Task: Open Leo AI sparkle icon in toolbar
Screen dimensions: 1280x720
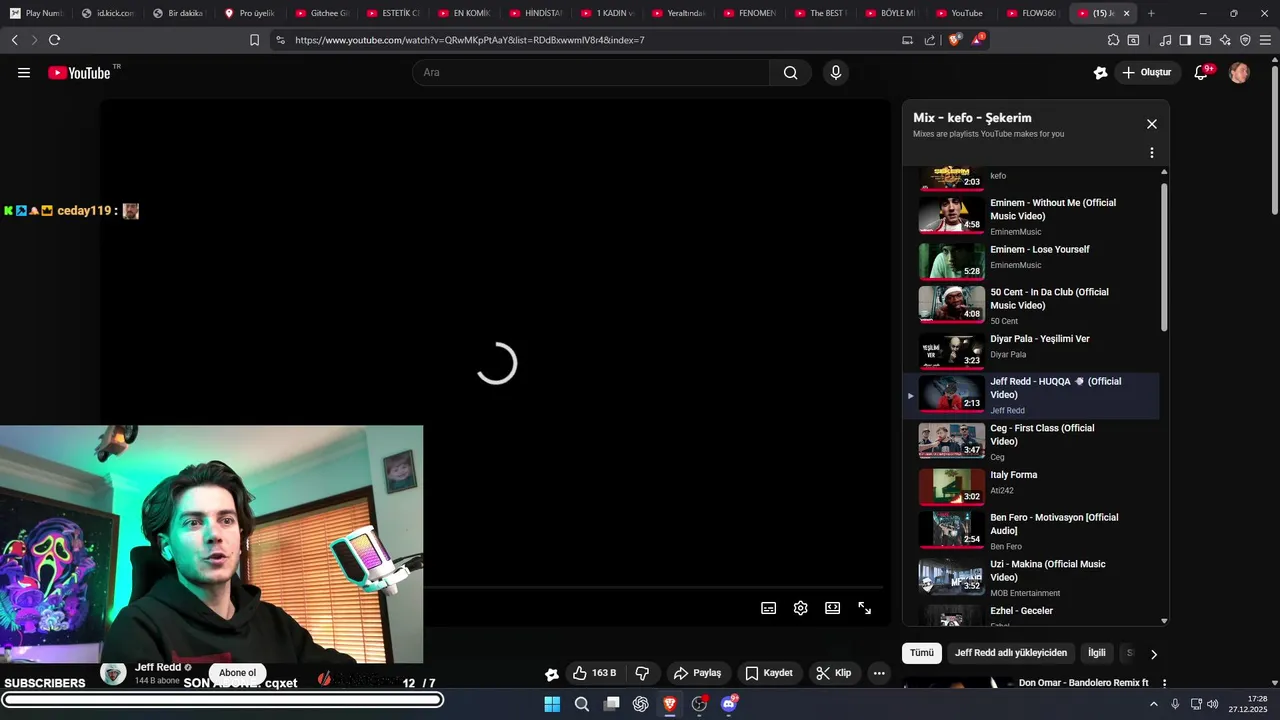Action: click(x=1225, y=40)
